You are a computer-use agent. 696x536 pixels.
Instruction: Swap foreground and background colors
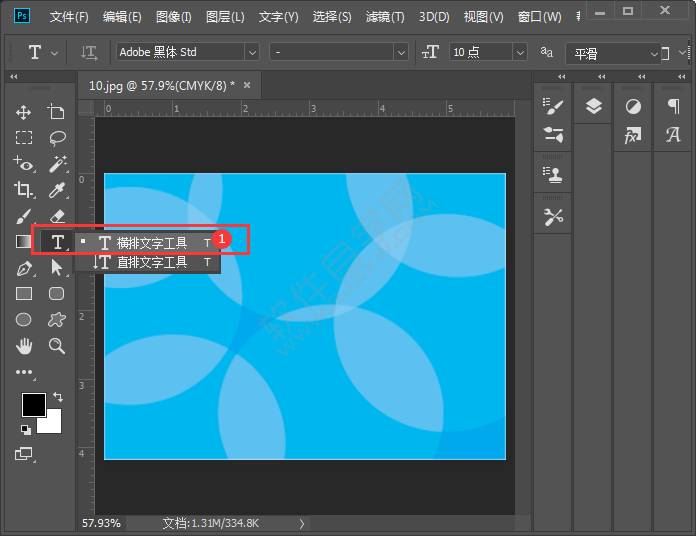[58, 396]
